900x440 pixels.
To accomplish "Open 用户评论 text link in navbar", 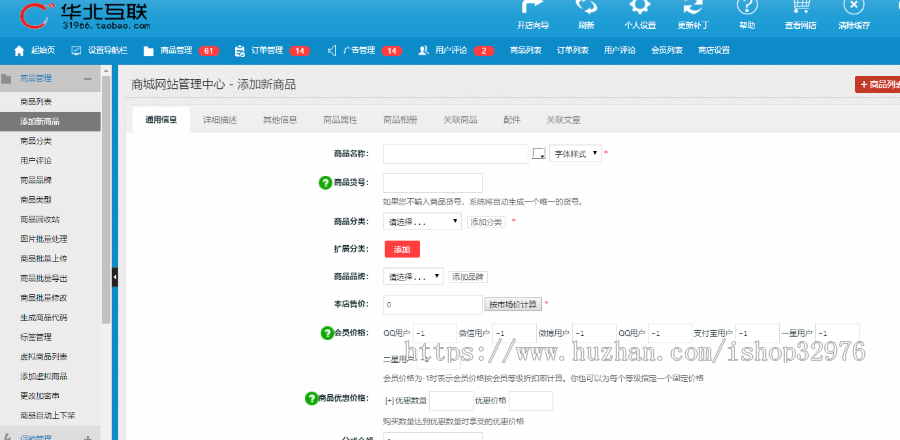I will pyautogui.click(x=619, y=50).
